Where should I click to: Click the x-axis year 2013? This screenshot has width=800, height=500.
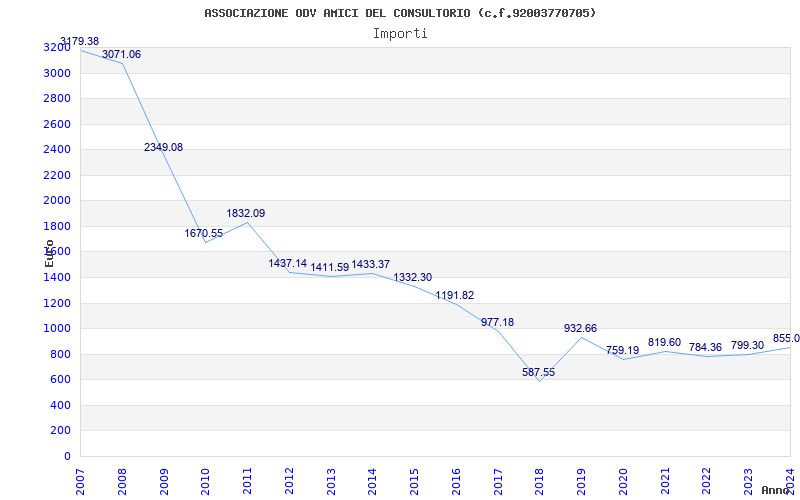point(331,481)
